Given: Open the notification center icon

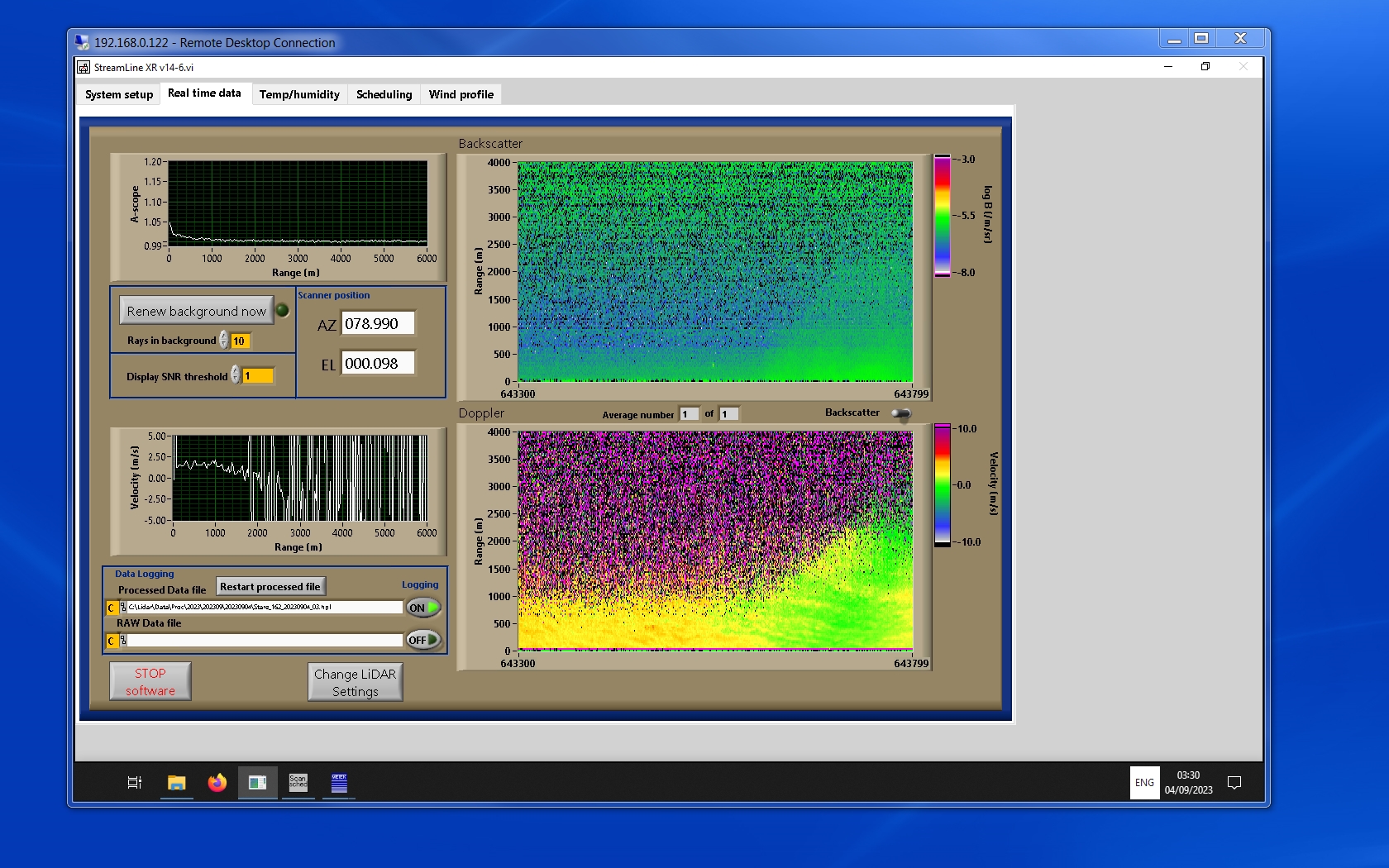Looking at the screenshot, I should pos(1234,782).
